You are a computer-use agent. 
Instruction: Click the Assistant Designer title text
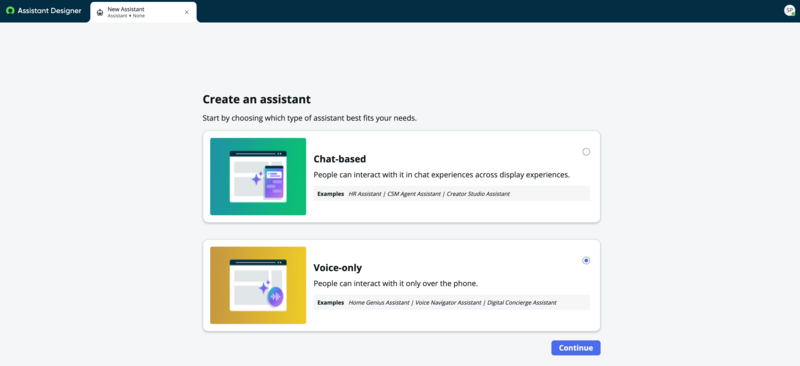[x=49, y=11]
